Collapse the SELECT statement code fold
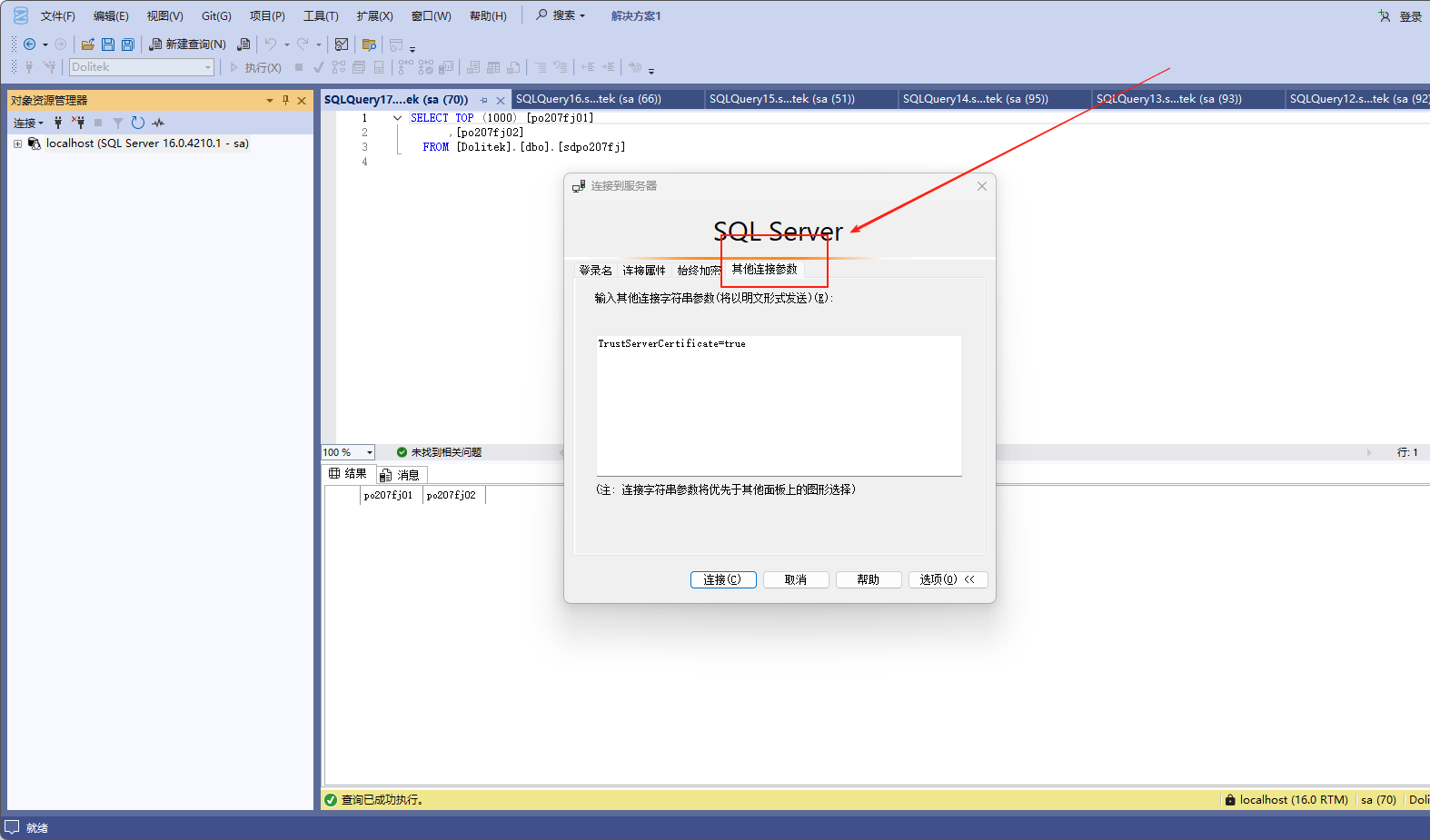 [x=397, y=118]
